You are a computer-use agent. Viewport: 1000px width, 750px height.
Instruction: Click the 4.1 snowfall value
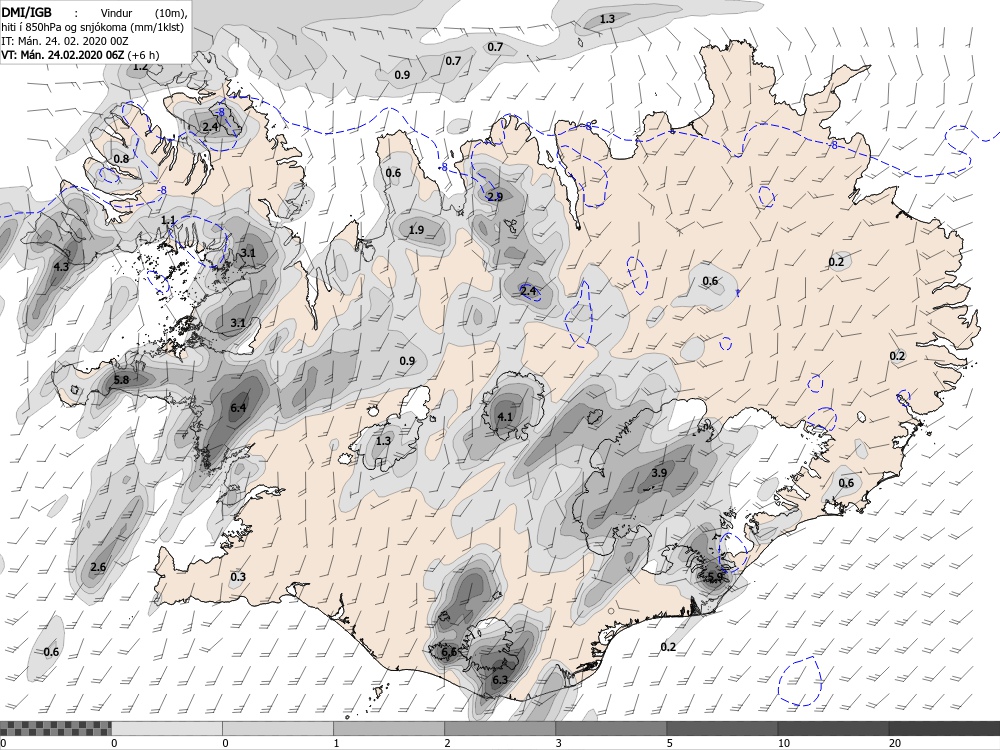coord(504,417)
